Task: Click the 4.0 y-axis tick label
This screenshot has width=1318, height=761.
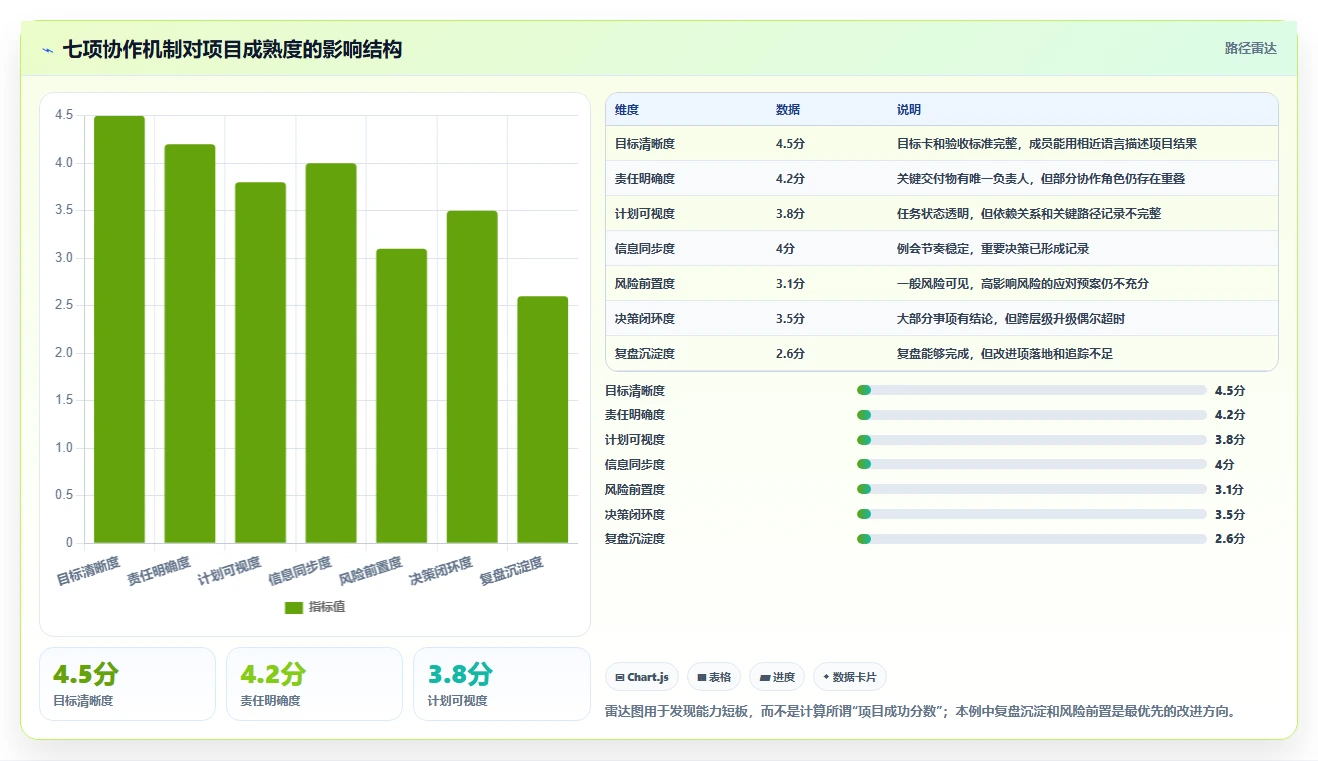Action: [x=65, y=163]
